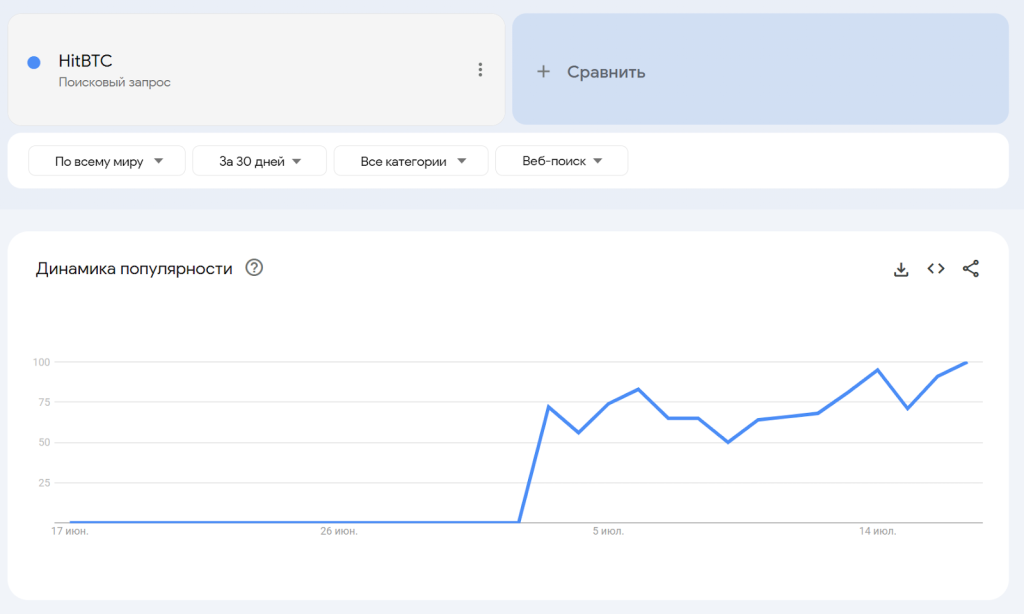Click the blue dot beside HitBTC
The width and height of the screenshot is (1024, 614).
[x=34, y=62]
